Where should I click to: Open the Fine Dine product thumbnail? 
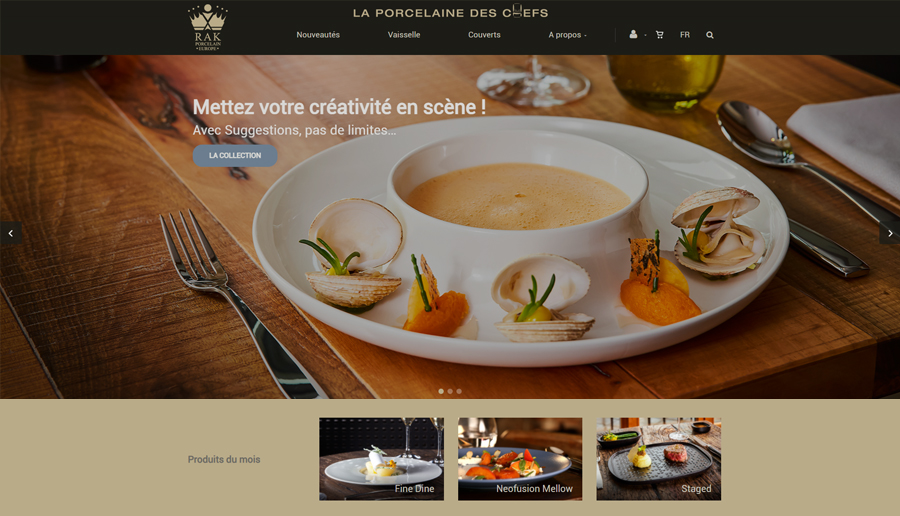[382, 459]
